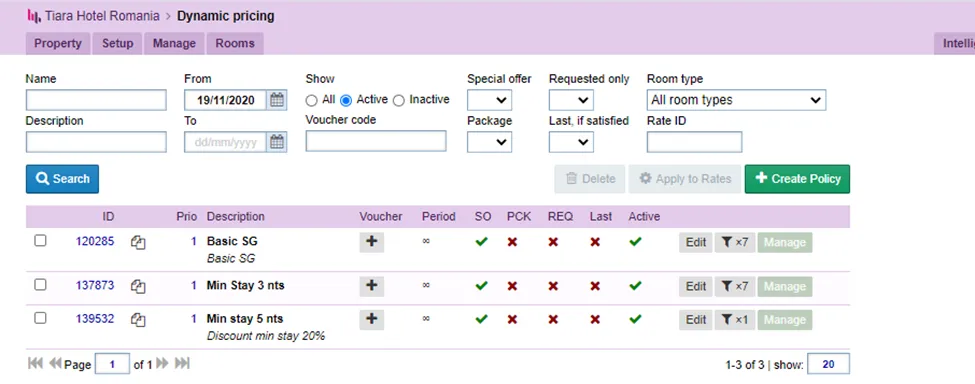
Task: Go to next page arrow
Action: pyautogui.click(x=162, y=363)
